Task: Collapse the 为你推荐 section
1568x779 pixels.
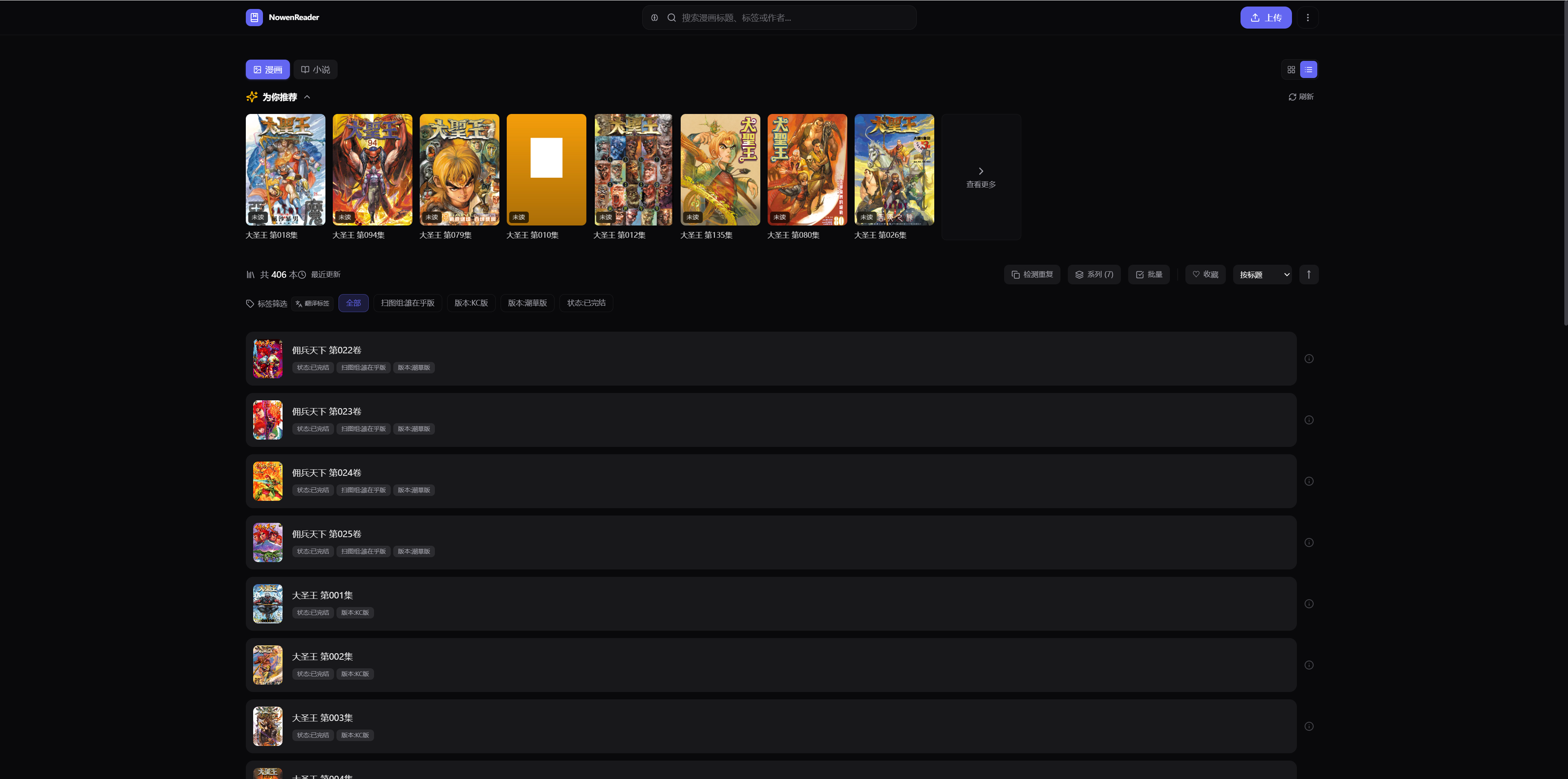Action: [x=307, y=97]
